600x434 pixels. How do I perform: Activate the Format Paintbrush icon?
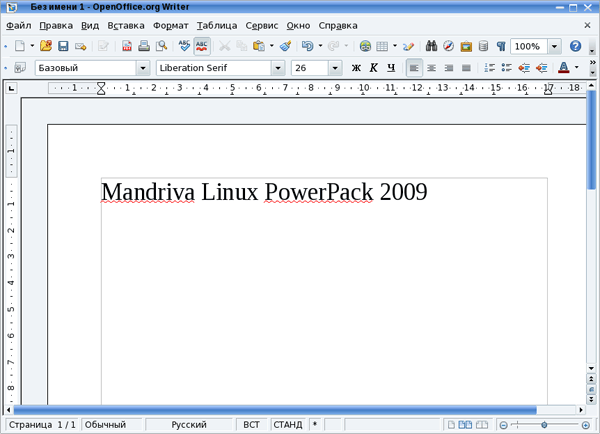[285, 46]
